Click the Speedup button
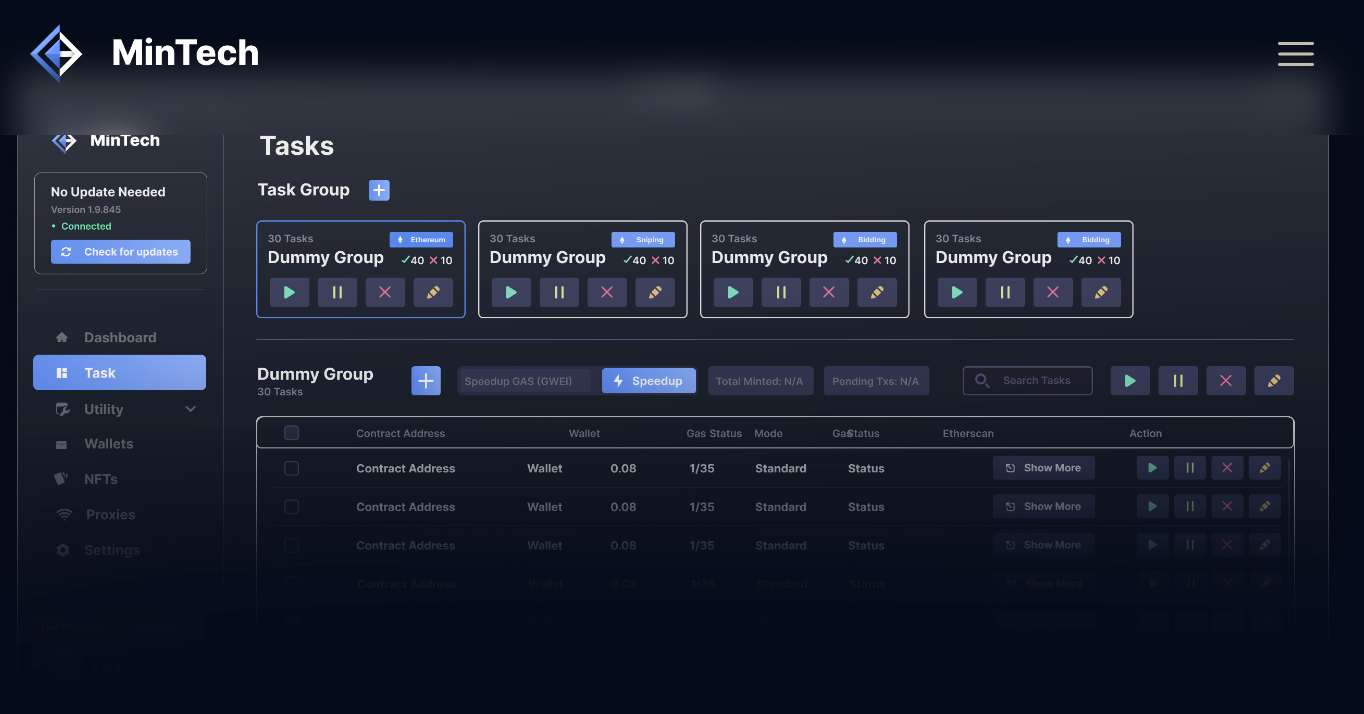This screenshot has width=1364, height=714. (x=649, y=381)
